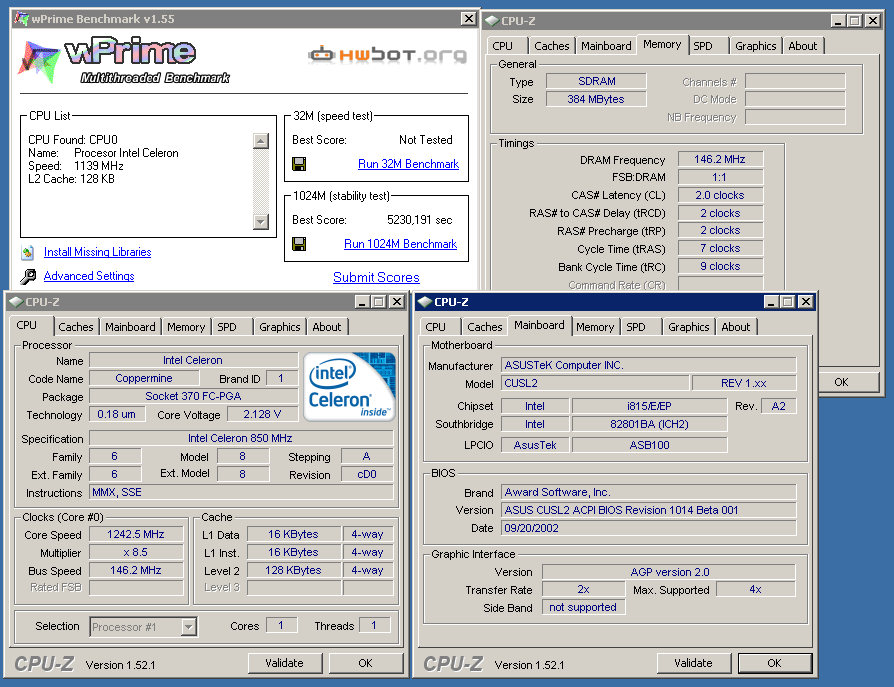
Task: Open the SPD tab in the Memory window
Action: click(703, 46)
